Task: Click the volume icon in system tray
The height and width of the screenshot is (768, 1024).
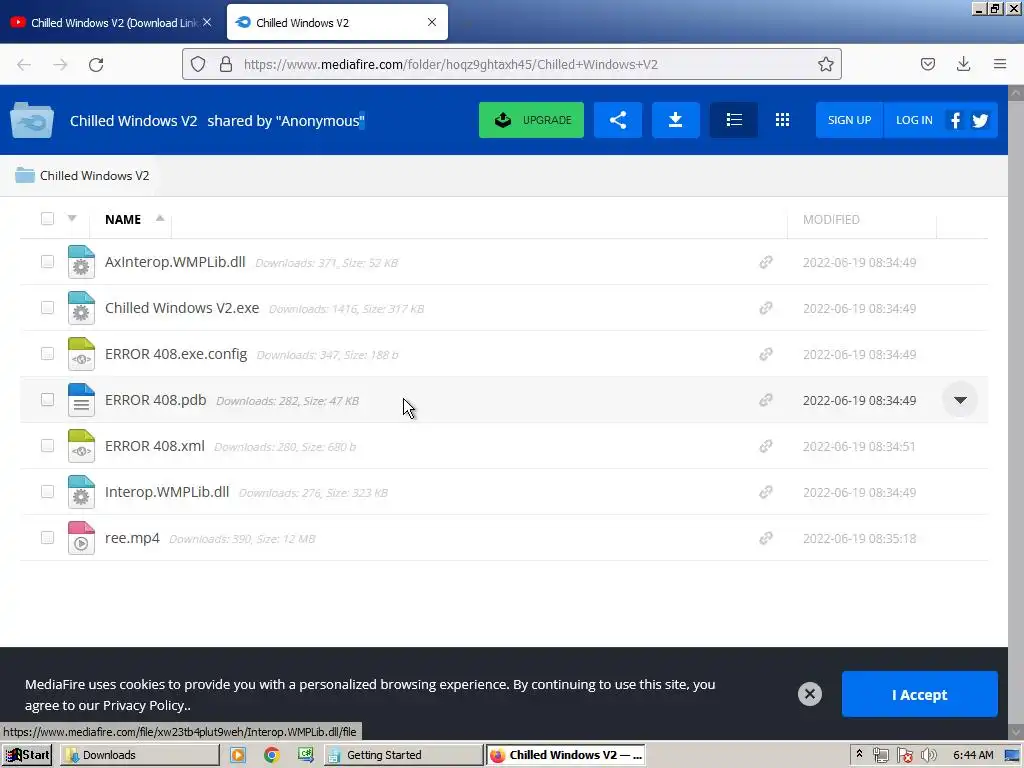Action: click(x=929, y=755)
